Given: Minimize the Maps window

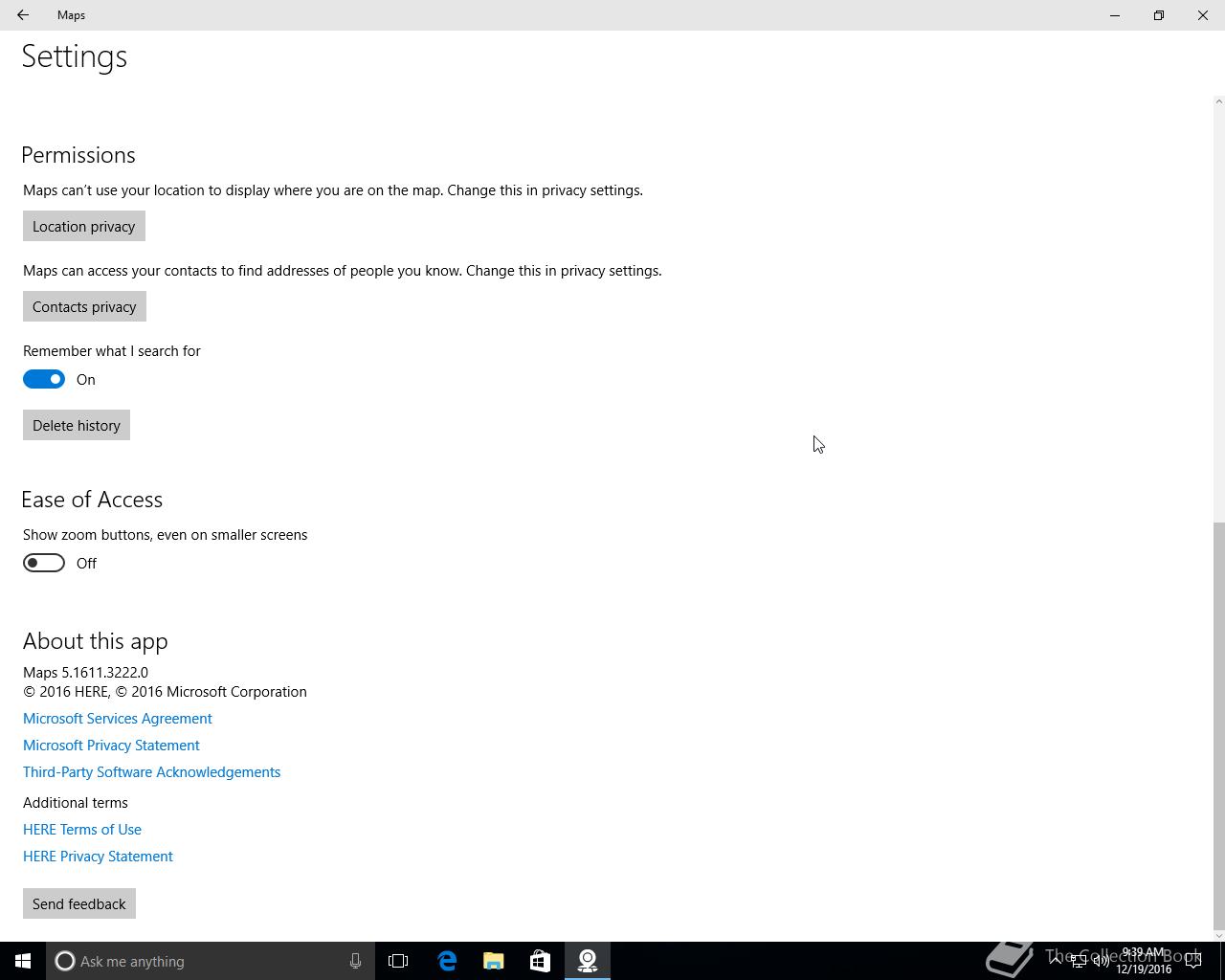Looking at the screenshot, I should click(1115, 15).
